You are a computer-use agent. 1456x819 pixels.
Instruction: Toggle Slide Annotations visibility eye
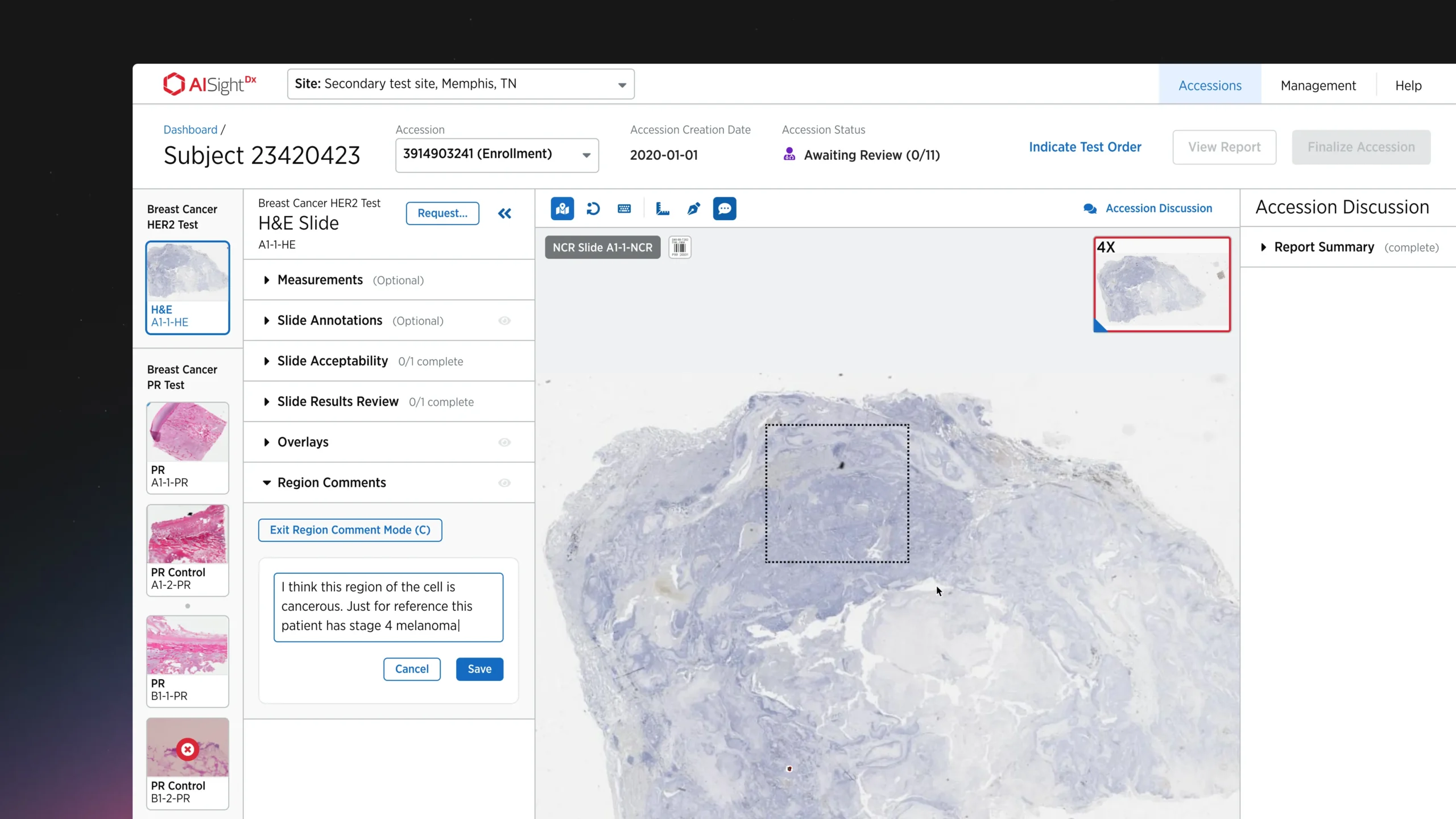(x=504, y=321)
